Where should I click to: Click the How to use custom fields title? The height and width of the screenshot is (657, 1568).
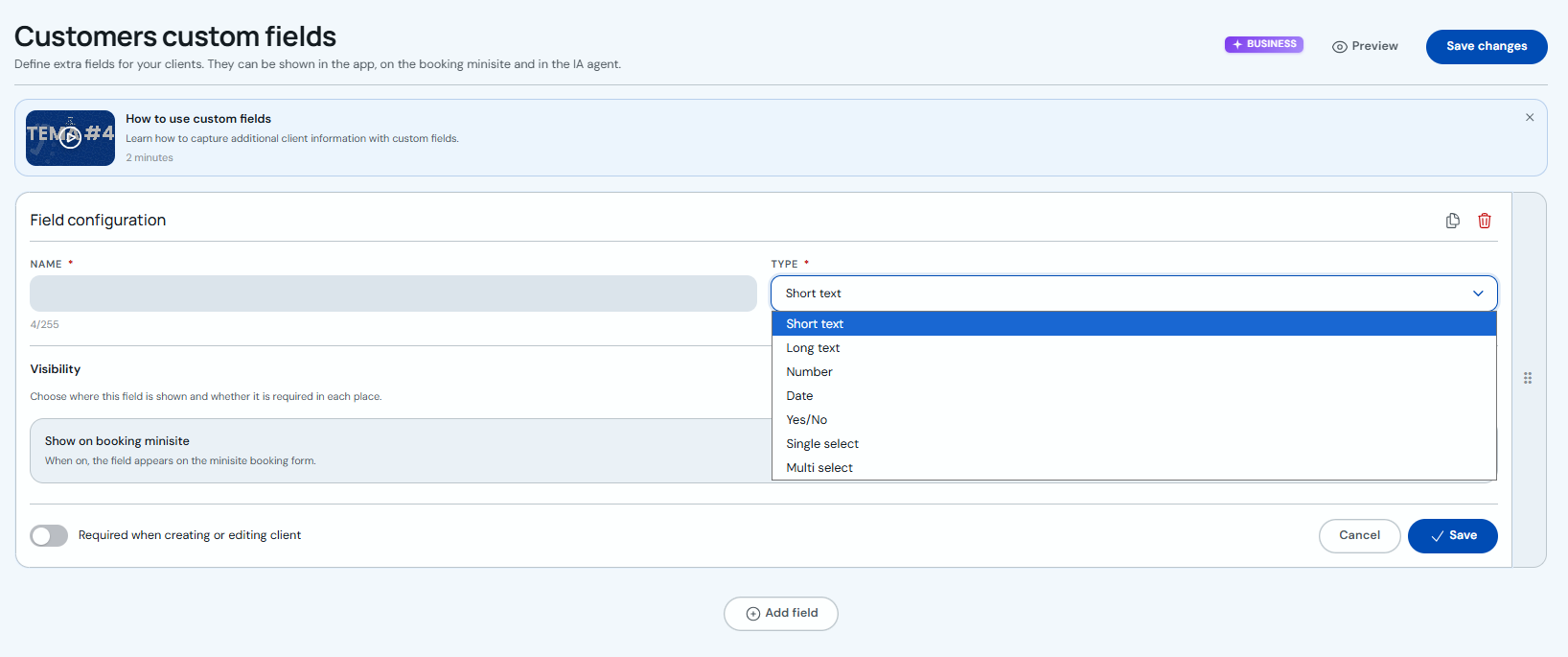coord(198,119)
